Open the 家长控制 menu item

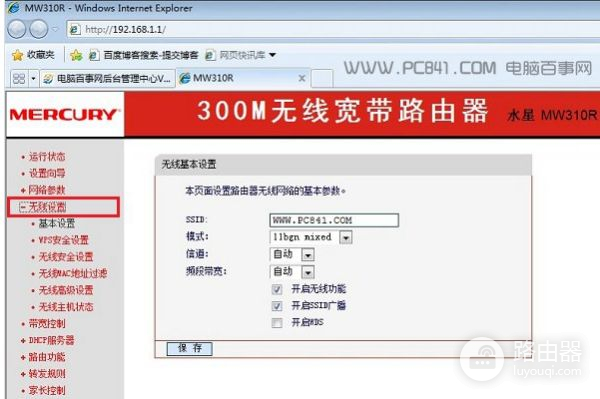(x=47, y=391)
